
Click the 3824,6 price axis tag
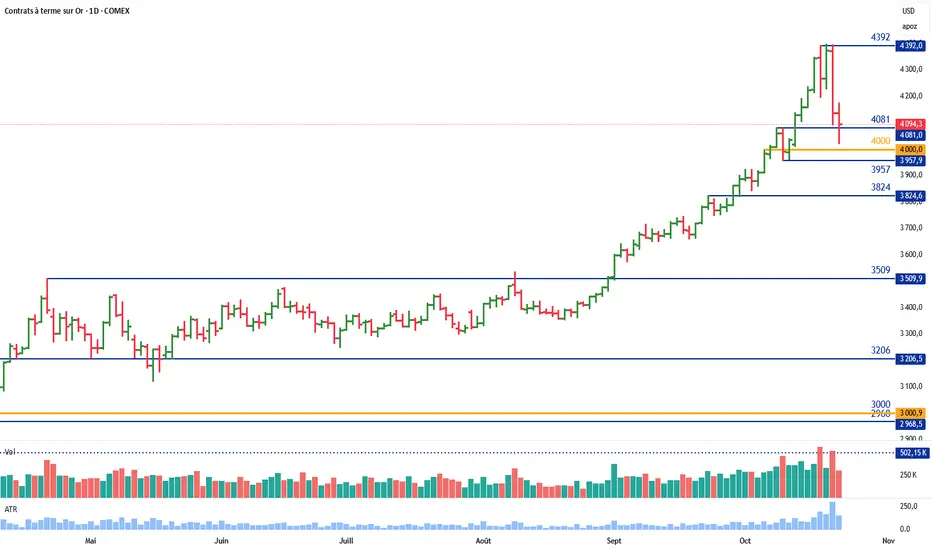pos(911,196)
